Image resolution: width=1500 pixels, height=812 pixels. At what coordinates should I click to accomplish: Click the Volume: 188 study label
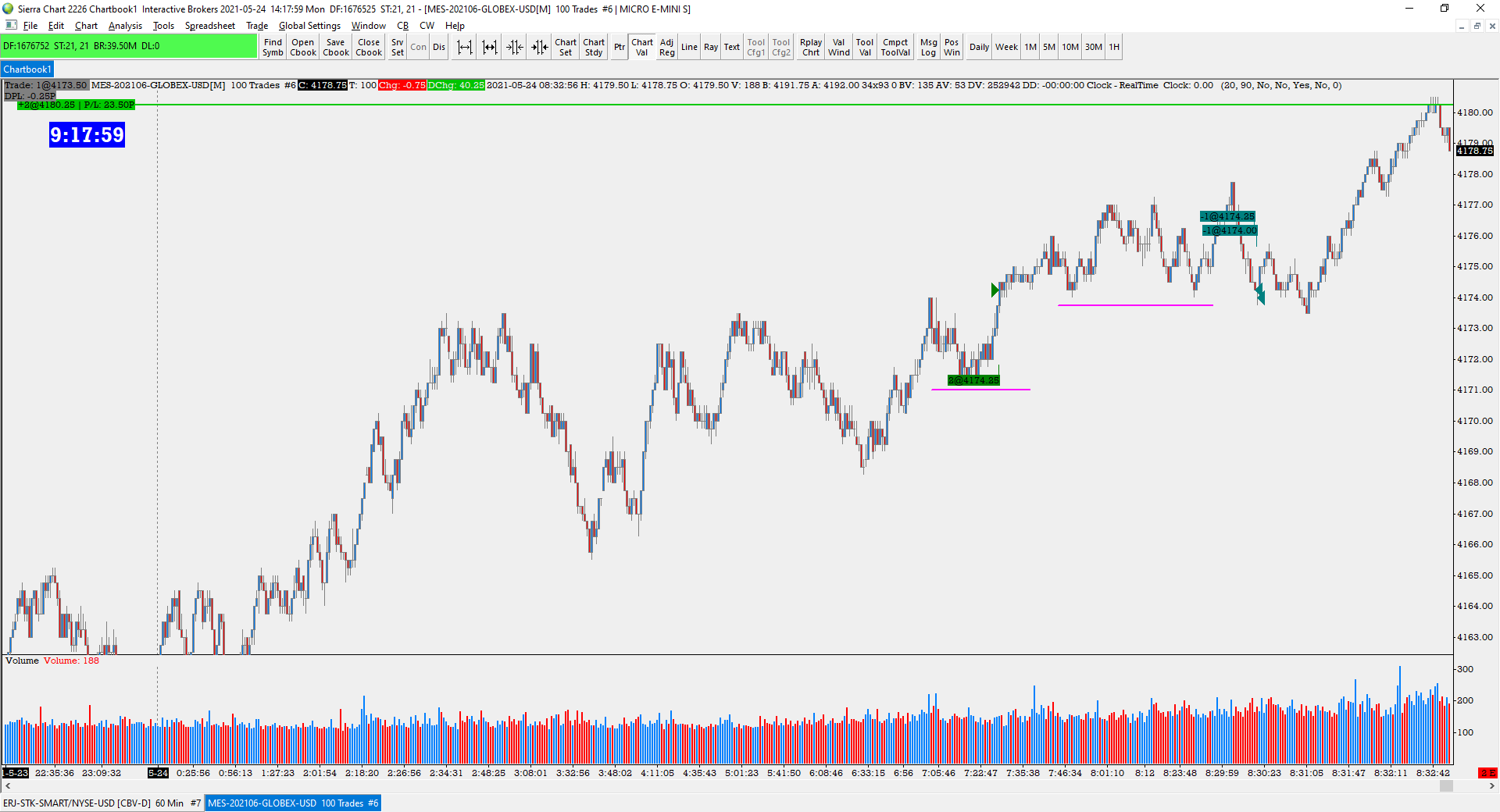click(71, 661)
